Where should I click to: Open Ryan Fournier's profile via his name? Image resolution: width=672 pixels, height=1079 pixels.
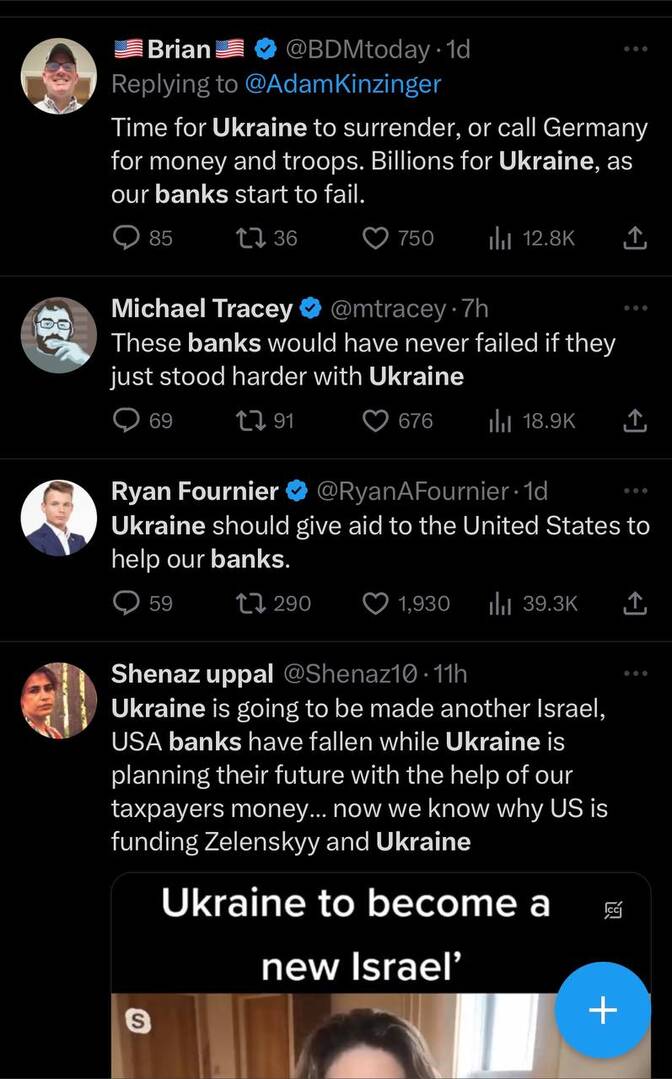pyautogui.click(x=195, y=491)
